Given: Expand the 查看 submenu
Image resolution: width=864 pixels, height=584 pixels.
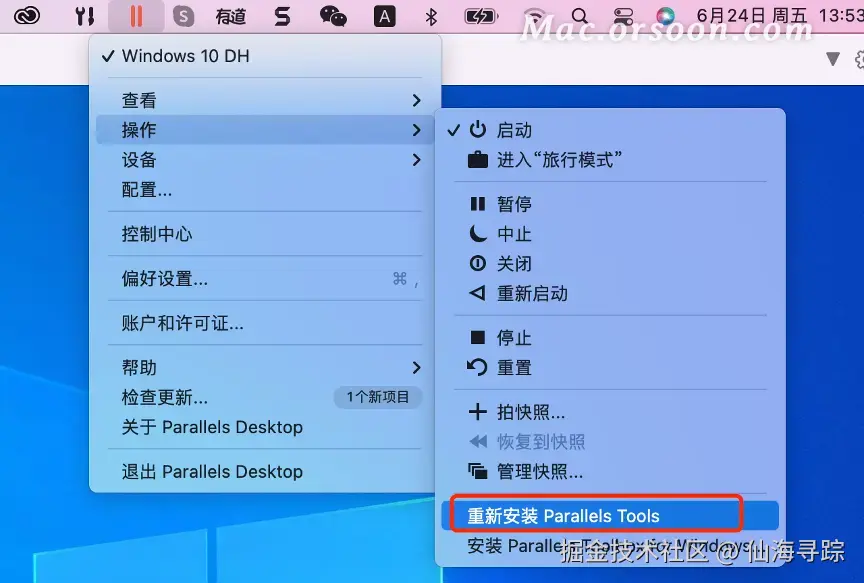Looking at the screenshot, I should [265, 100].
